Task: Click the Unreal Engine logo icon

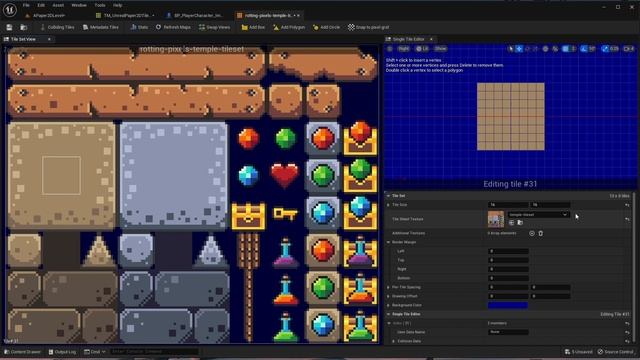Action: pos(9,9)
